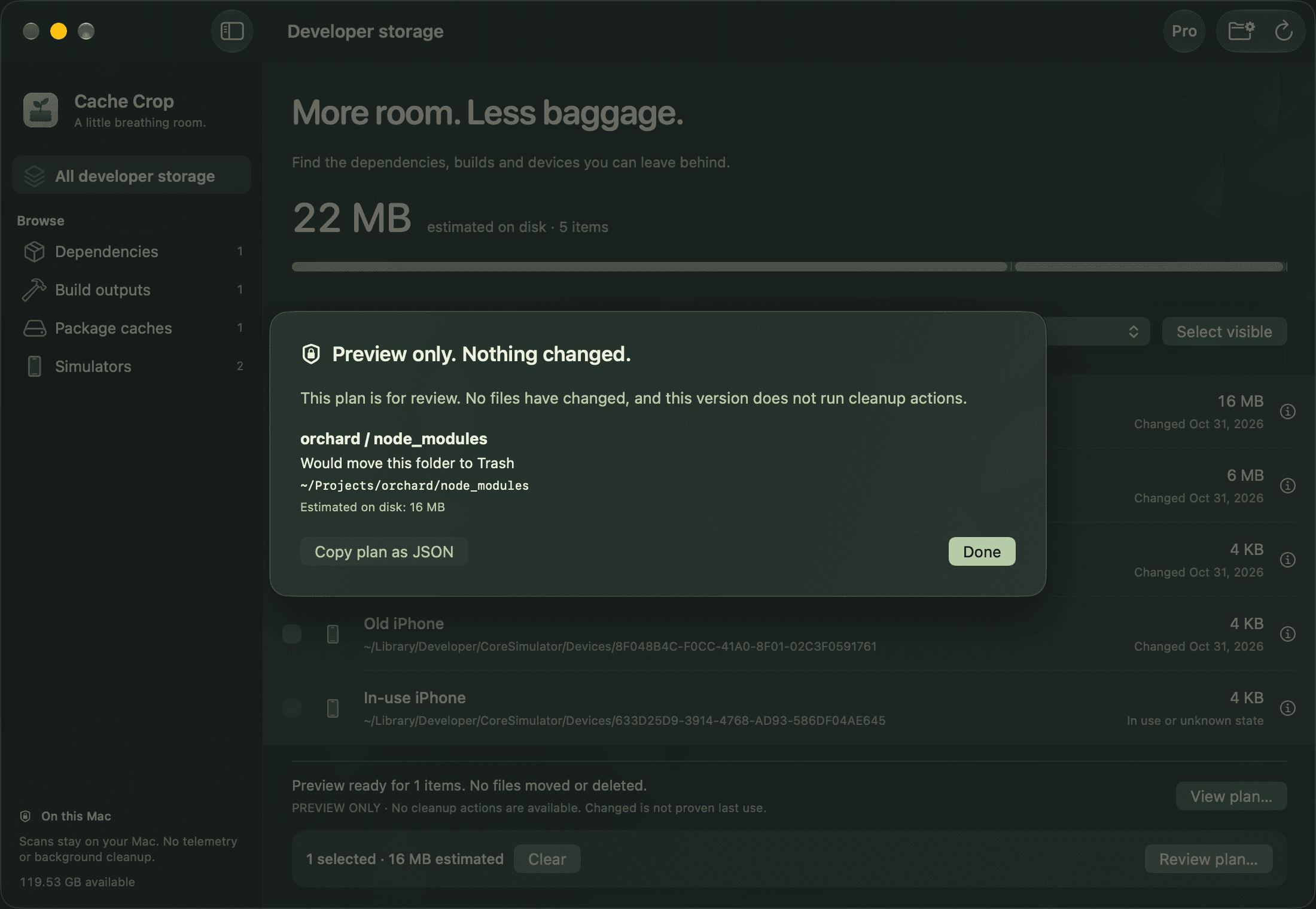
Task: Click the larger storage bar segment
Action: pos(650,267)
